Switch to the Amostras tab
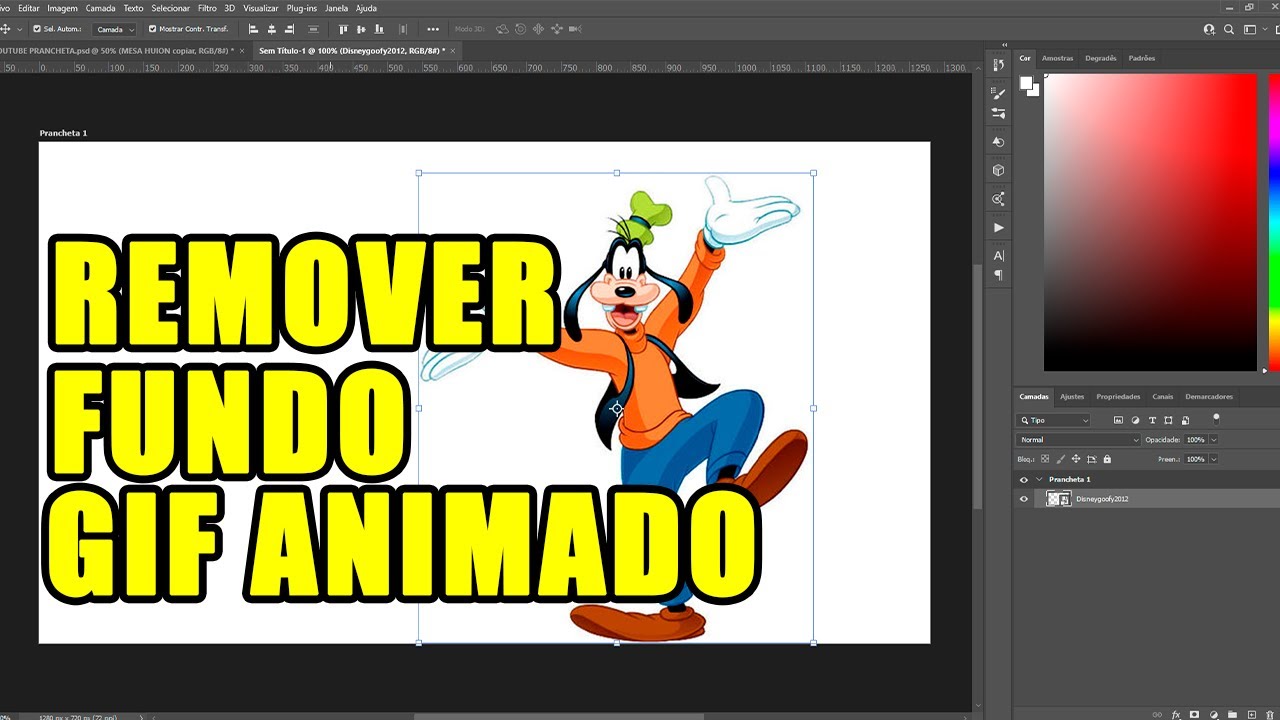The image size is (1280, 720). pos(1057,58)
